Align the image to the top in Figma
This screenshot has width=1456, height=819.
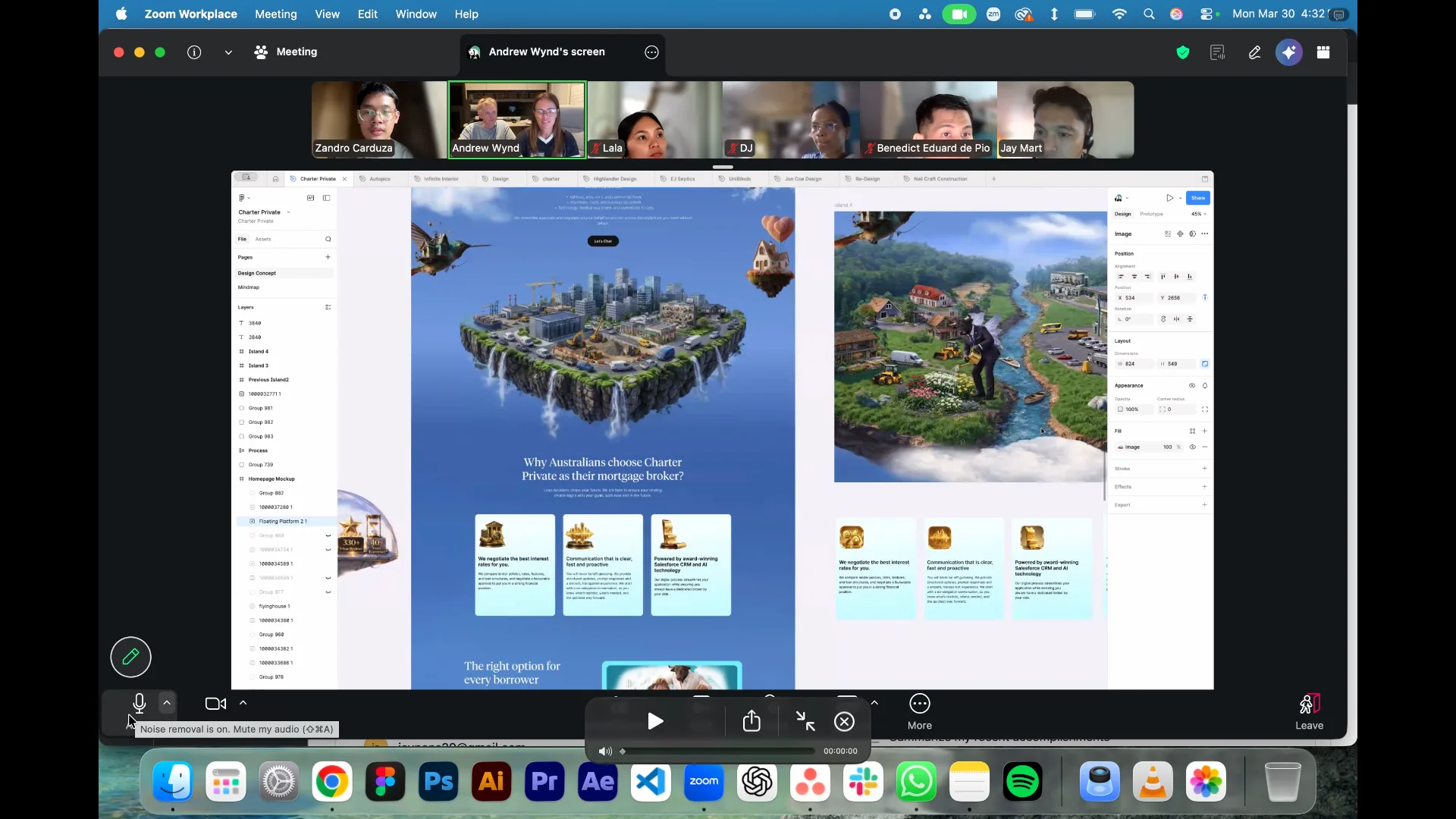tap(1163, 277)
